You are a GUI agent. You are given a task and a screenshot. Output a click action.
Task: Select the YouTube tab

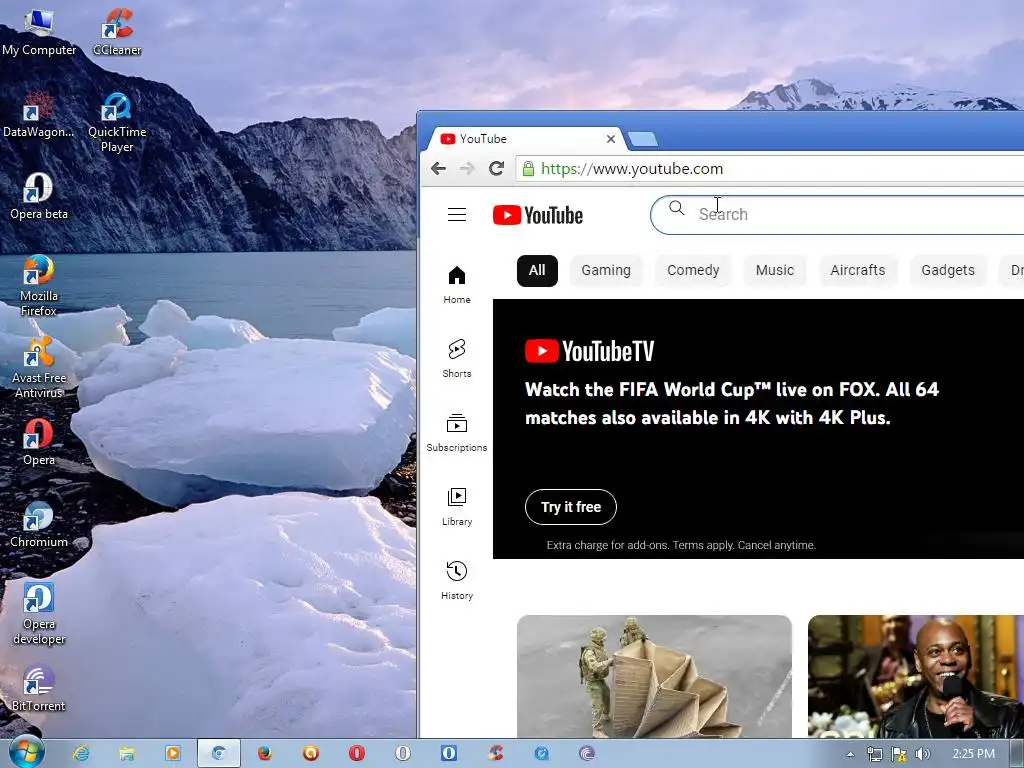(x=522, y=138)
